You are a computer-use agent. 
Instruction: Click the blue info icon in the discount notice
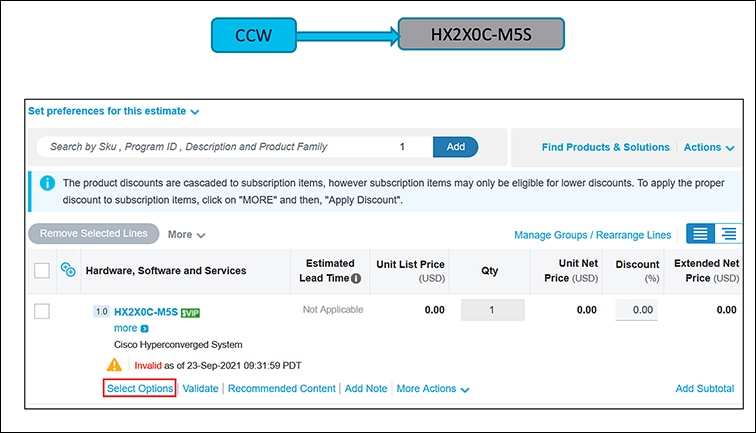pos(47,183)
